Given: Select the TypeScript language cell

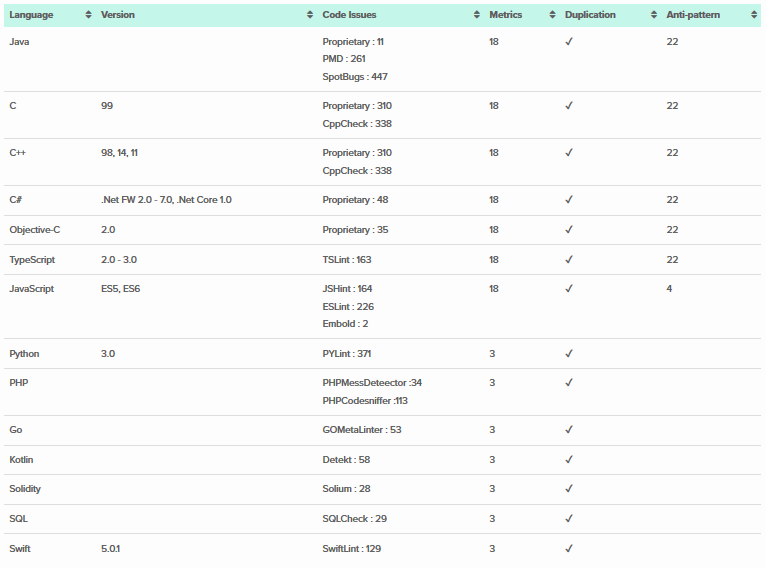Looking at the screenshot, I should coord(32,260).
